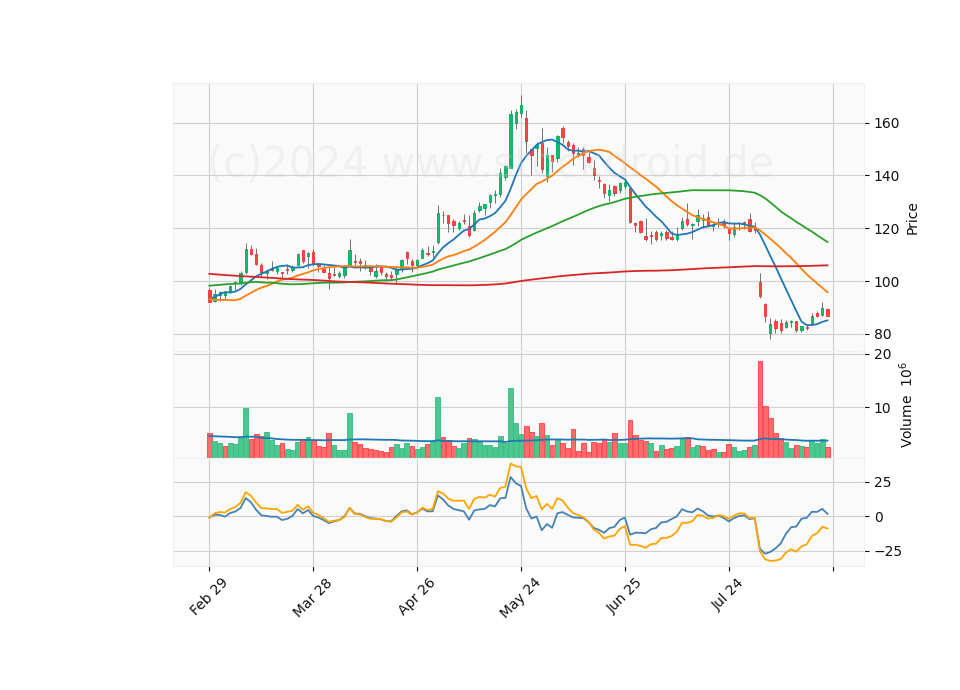Image resolution: width=960 pixels, height=690 pixels.
Task: Click the 80 price axis value
Action: pos(882,335)
